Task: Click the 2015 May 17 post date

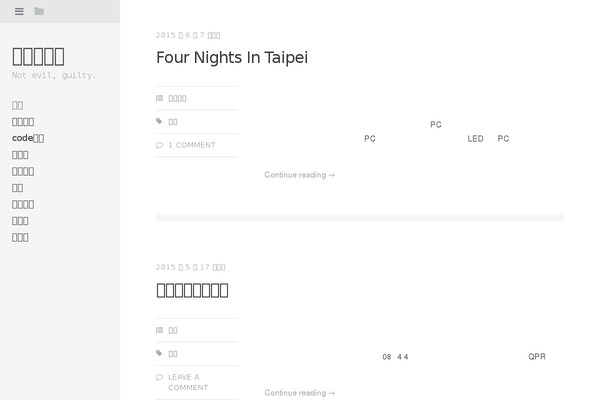Action: pos(191,267)
